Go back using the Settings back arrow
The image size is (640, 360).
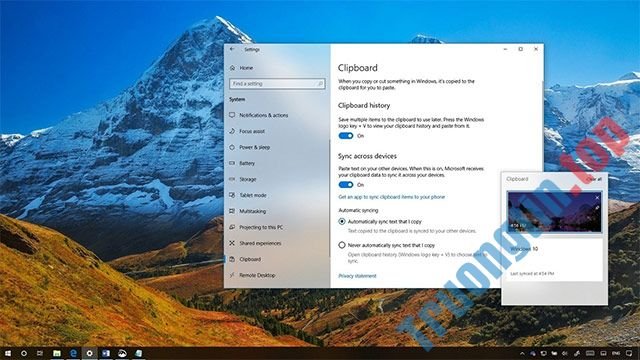pos(232,49)
